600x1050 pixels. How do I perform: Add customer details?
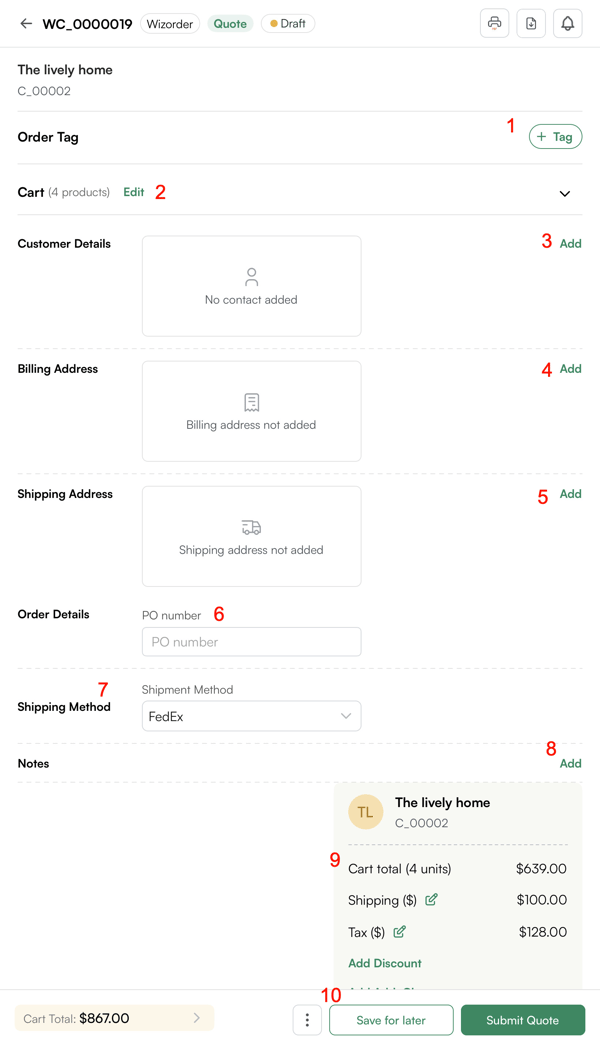[570, 243]
